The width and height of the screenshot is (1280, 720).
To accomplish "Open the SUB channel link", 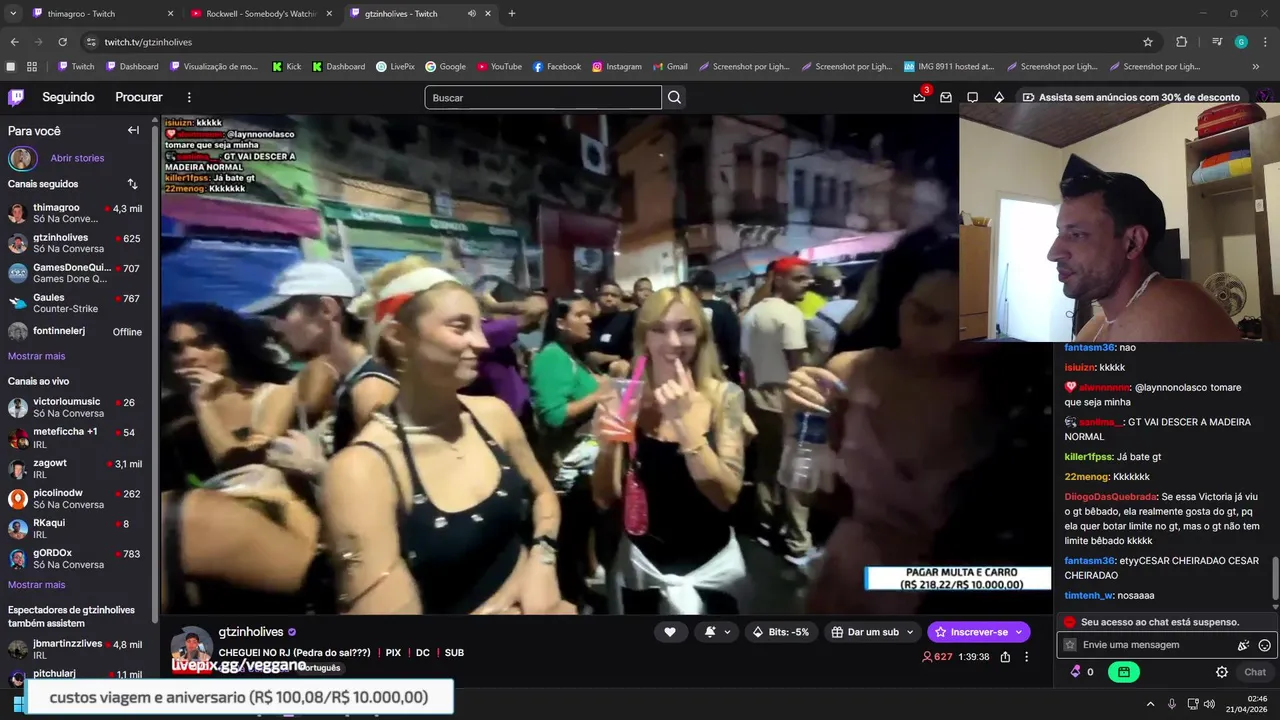I will (454, 653).
